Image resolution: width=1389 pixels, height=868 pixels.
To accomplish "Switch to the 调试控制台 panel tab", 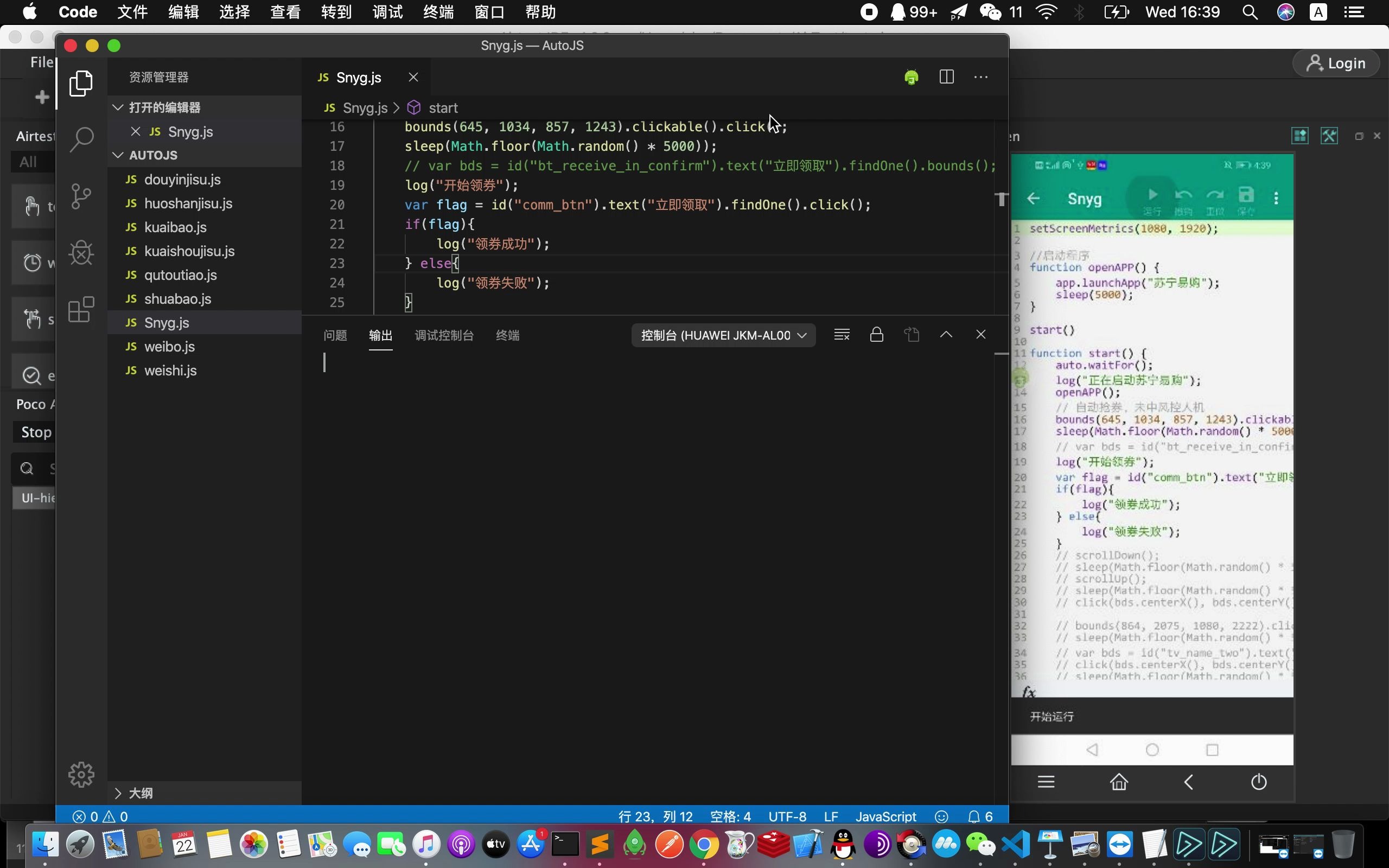I will point(444,335).
